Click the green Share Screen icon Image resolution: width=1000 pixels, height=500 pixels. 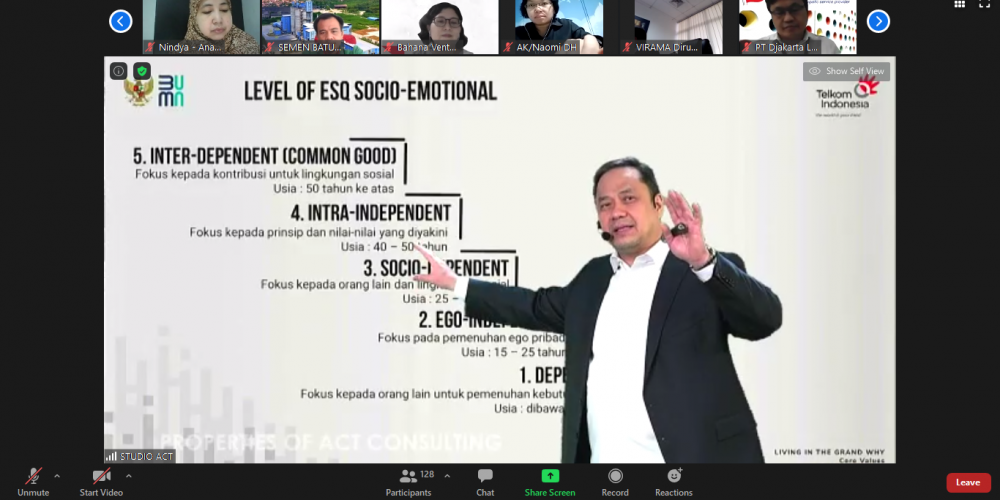coord(550,476)
